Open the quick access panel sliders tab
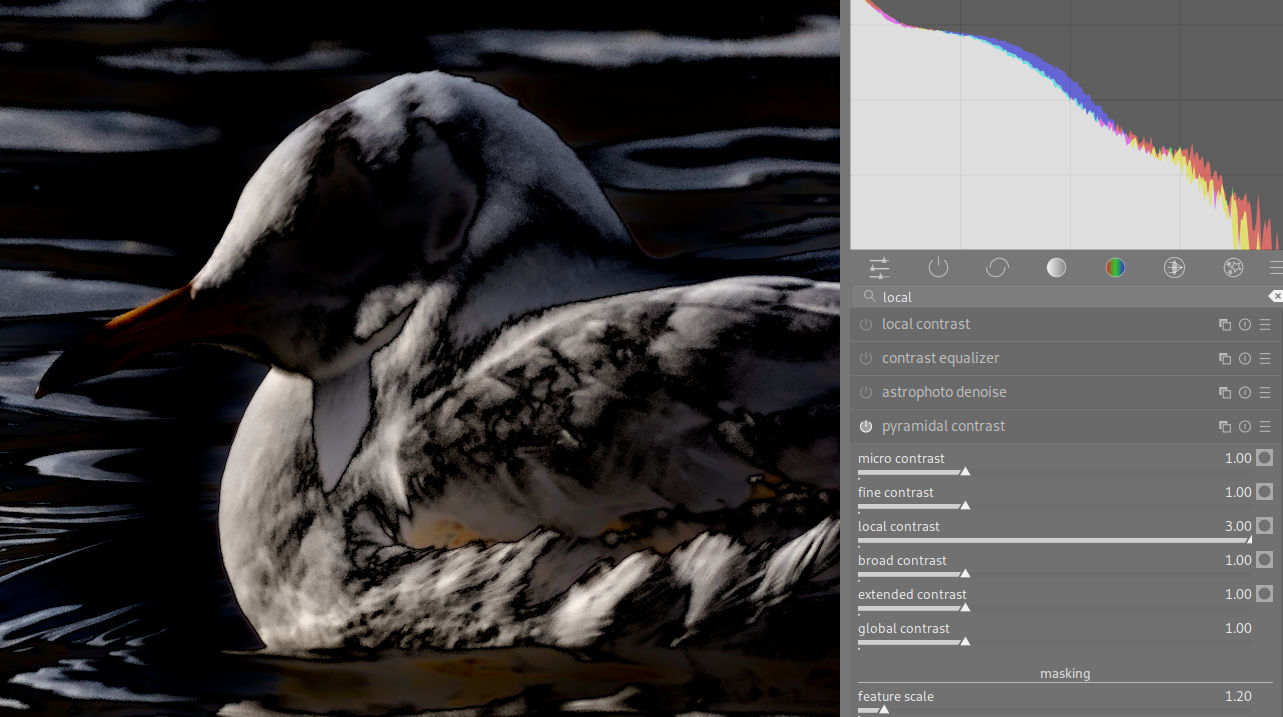 tap(879, 267)
